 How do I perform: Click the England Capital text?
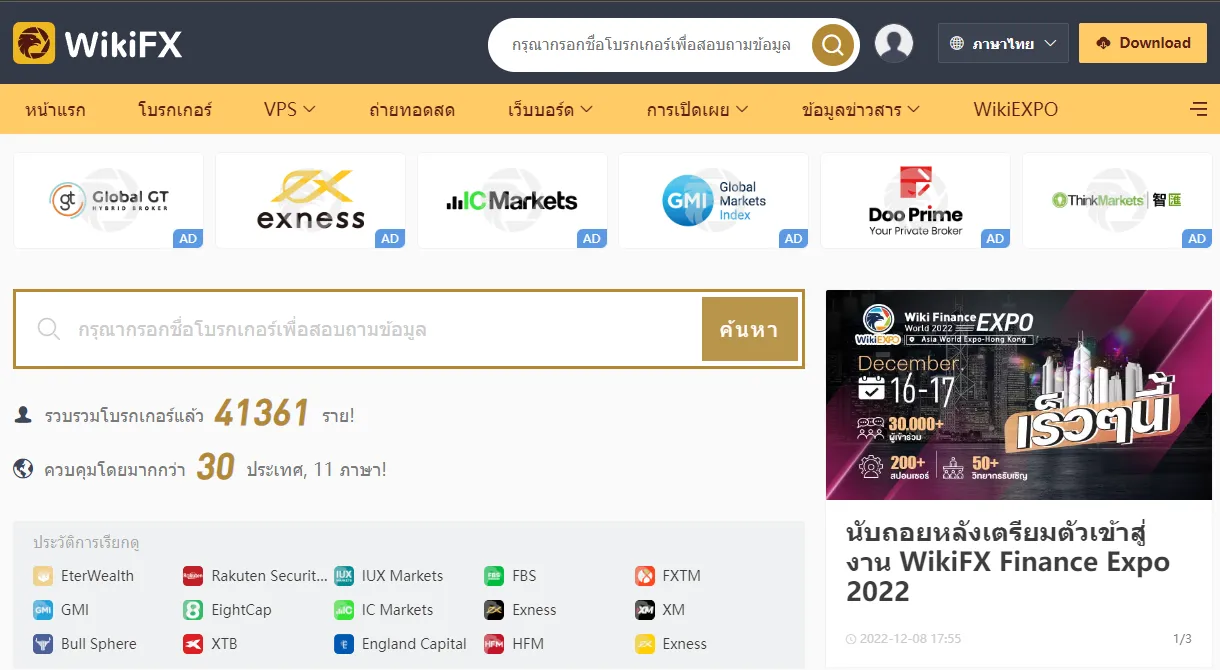(414, 644)
